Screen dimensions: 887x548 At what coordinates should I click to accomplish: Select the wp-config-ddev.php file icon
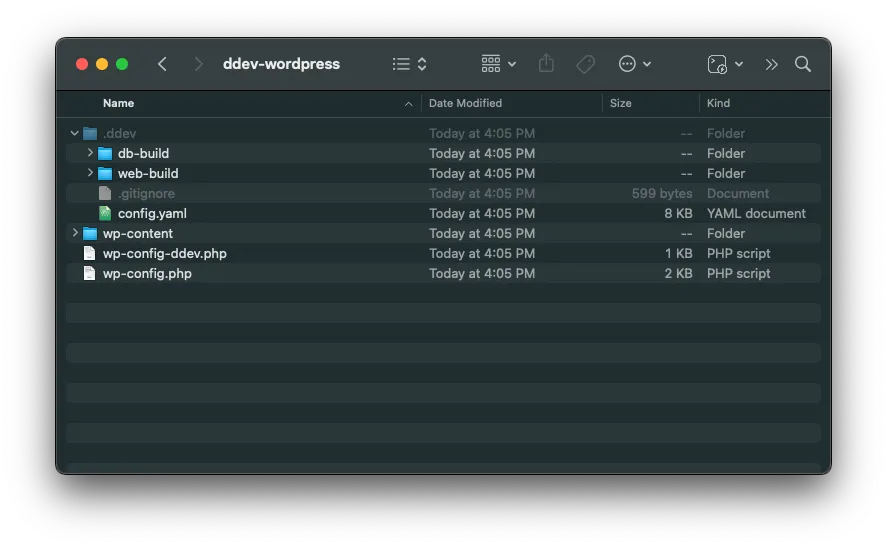(x=89, y=253)
